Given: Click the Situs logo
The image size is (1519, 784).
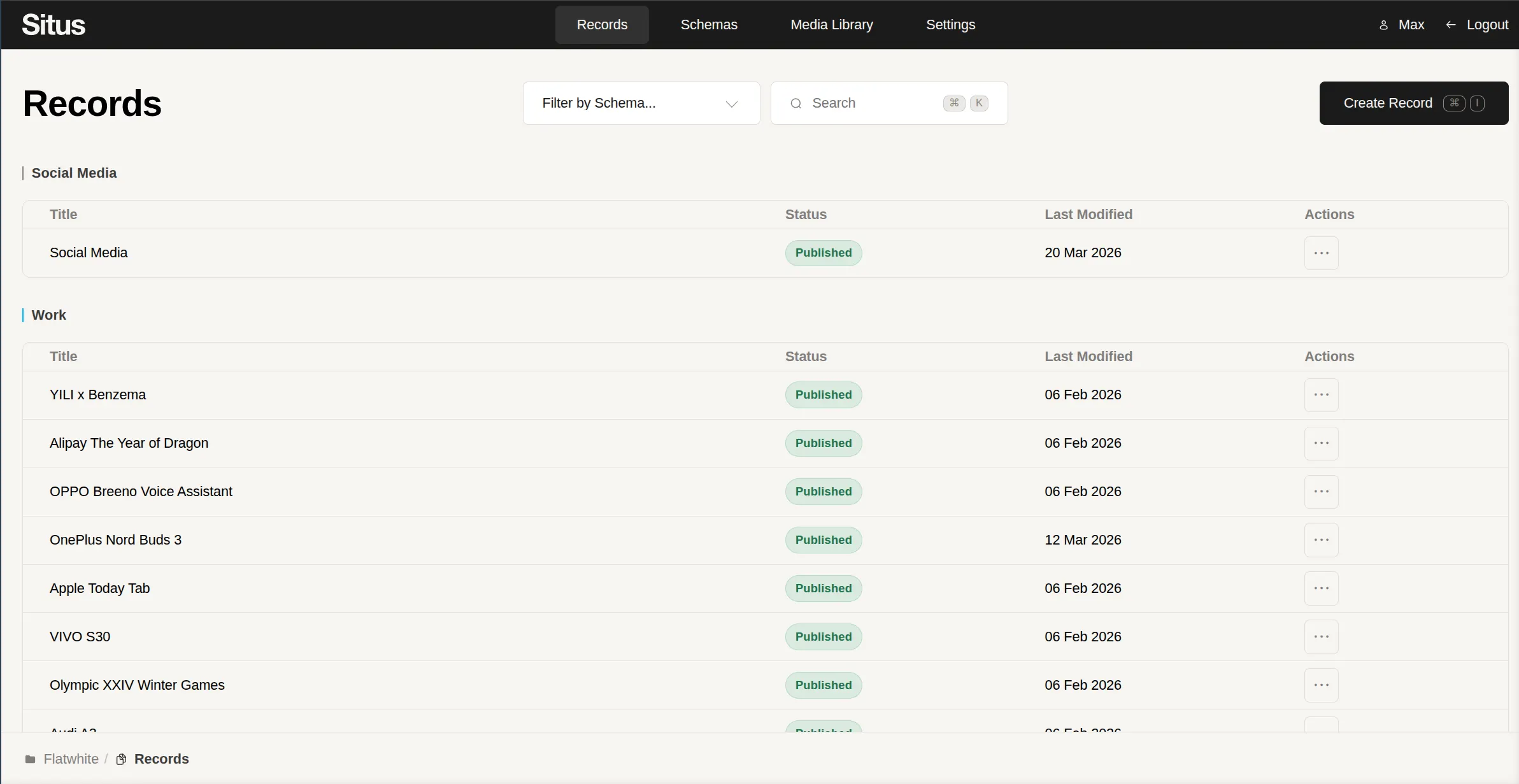Looking at the screenshot, I should coord(53,25).
